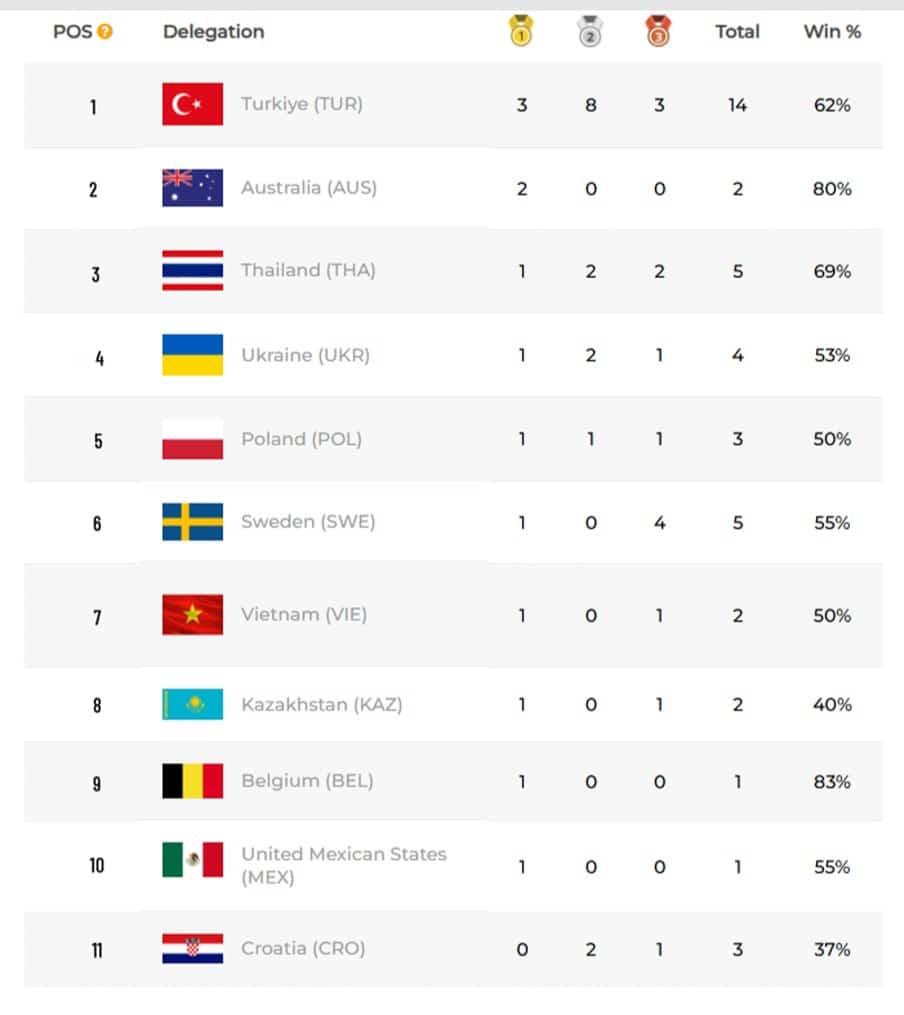The height and width of the screenshot is (1015, 904).
Task: Open United Mexican States (MEX) delegation
Action: pos(344,865)
